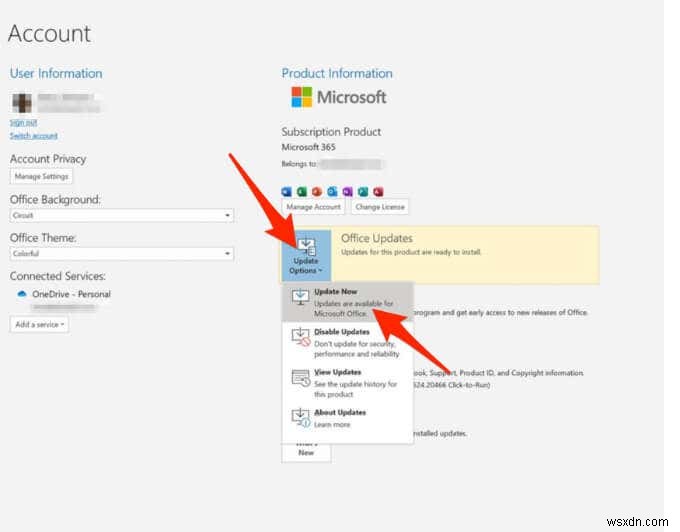Screen dimensions: 680x532
Task: Click the What's New button
Action: click(306, 451)
